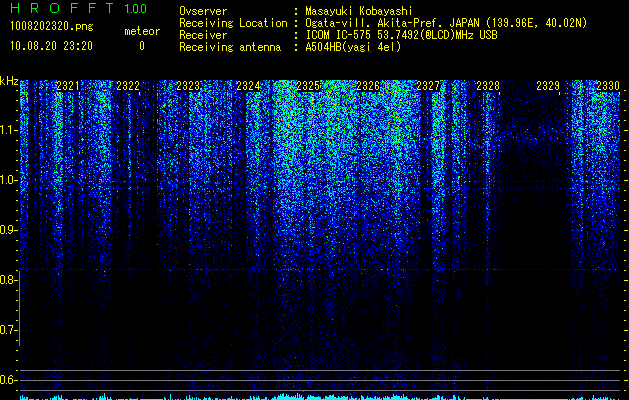The height and width of the screenshot is (400, 629).
Task: Click the meteor label
Action: pos(142,31)
